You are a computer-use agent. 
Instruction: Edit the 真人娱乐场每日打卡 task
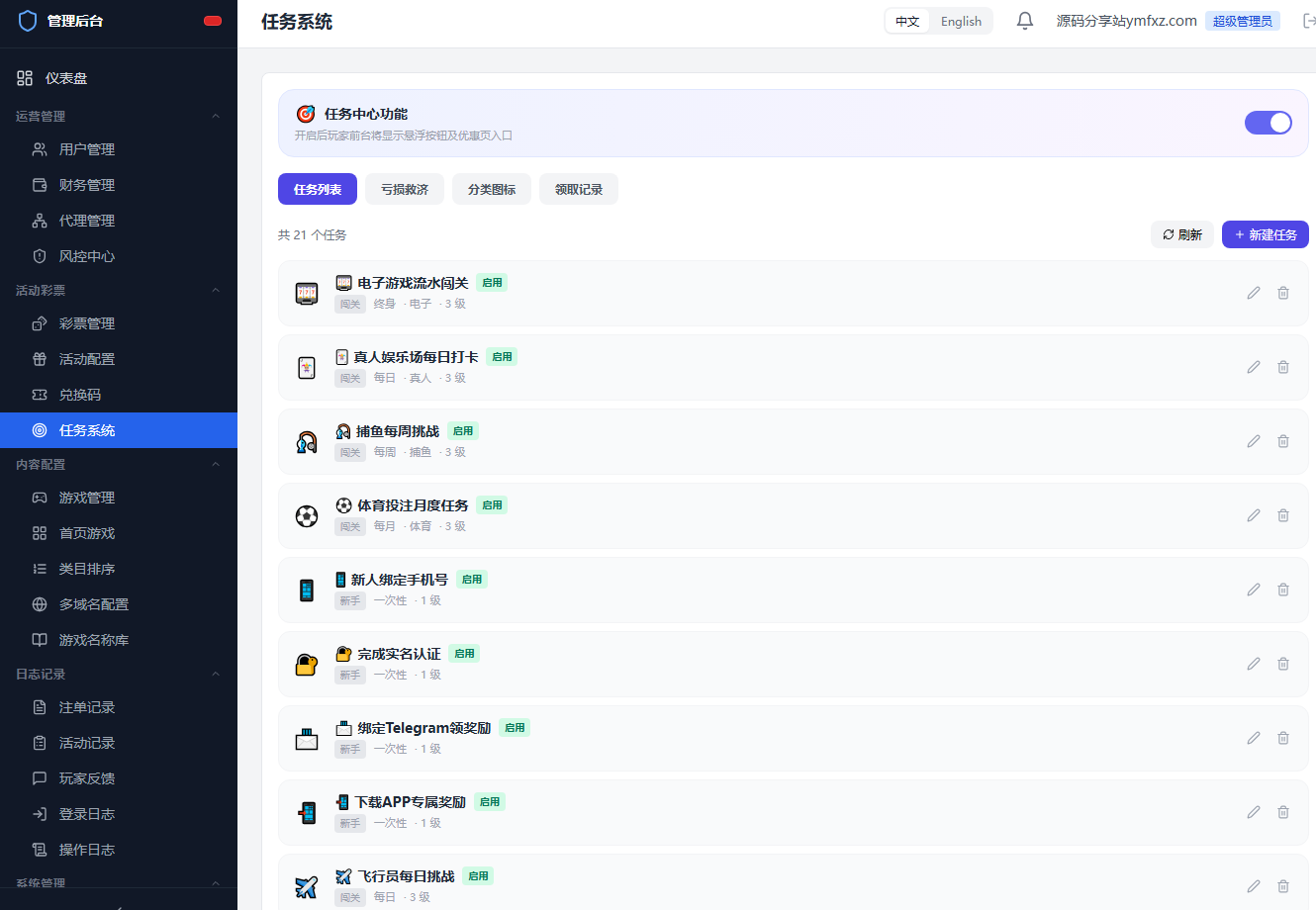pyautogui.click(x=1254, y=367)
